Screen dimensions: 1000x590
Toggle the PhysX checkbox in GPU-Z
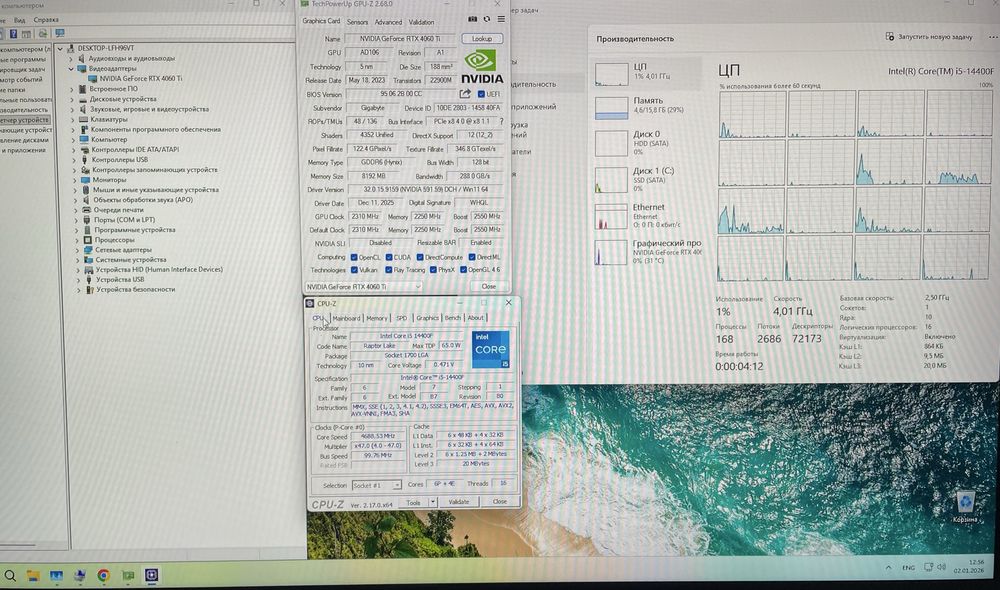(433, 270)
